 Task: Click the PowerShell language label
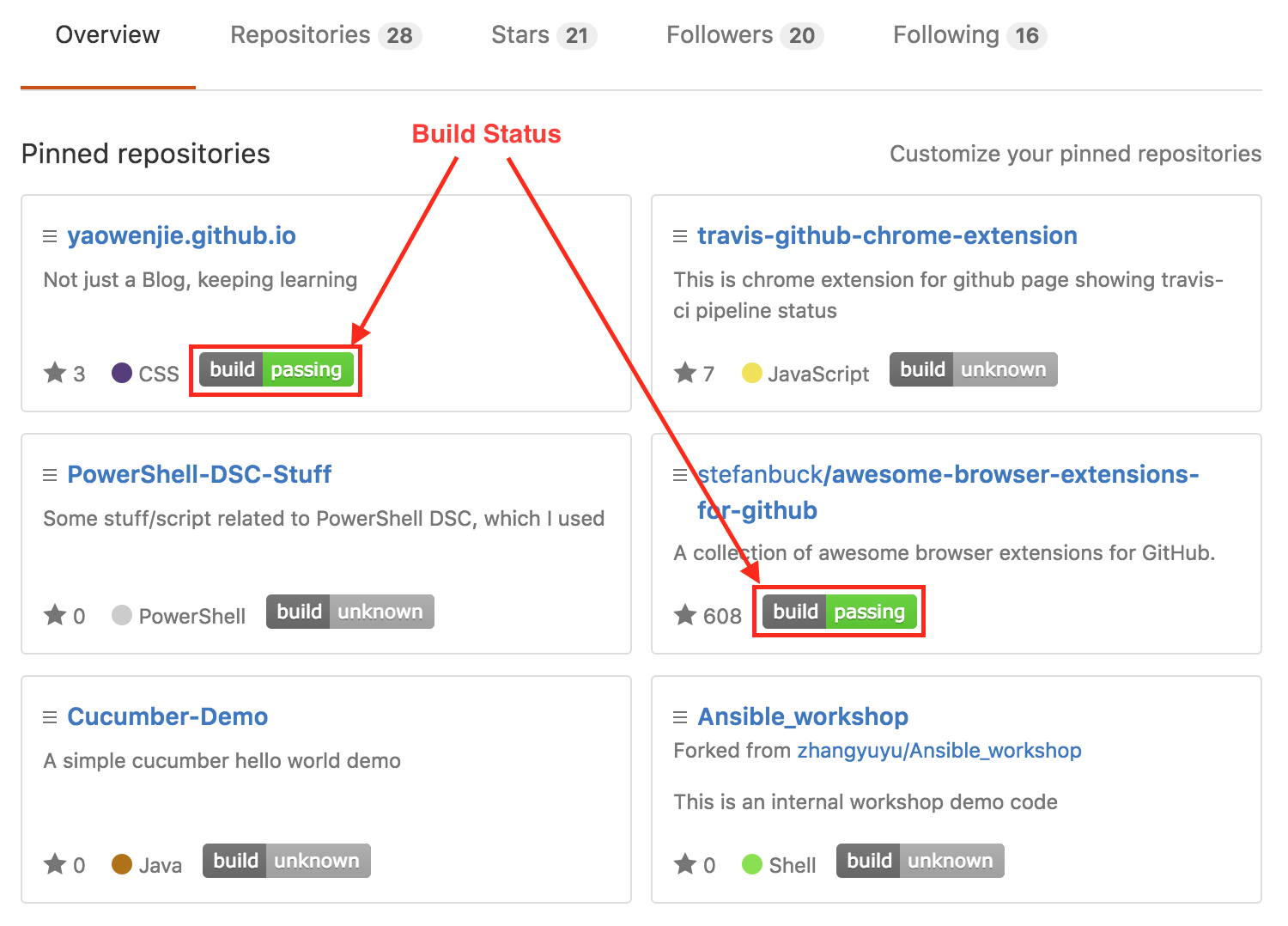click(192, 617)
